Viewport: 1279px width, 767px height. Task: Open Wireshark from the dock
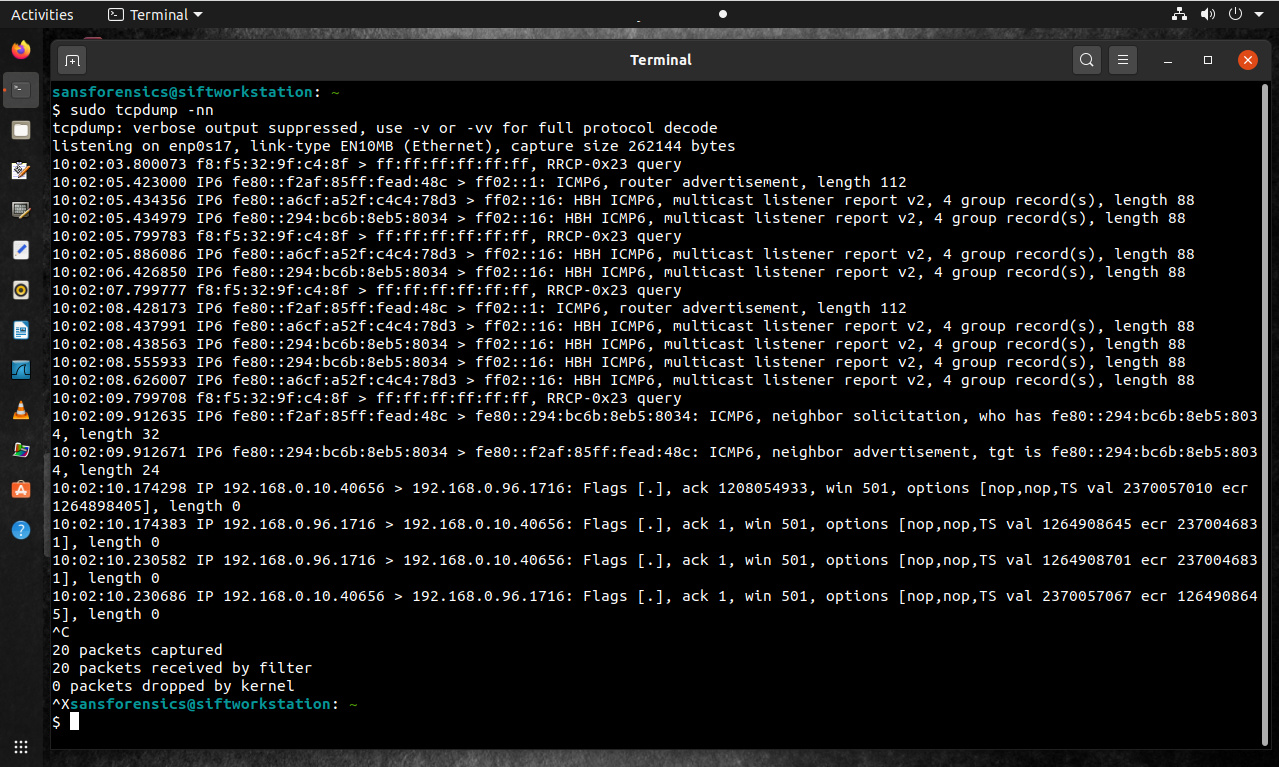click(21, 370)
